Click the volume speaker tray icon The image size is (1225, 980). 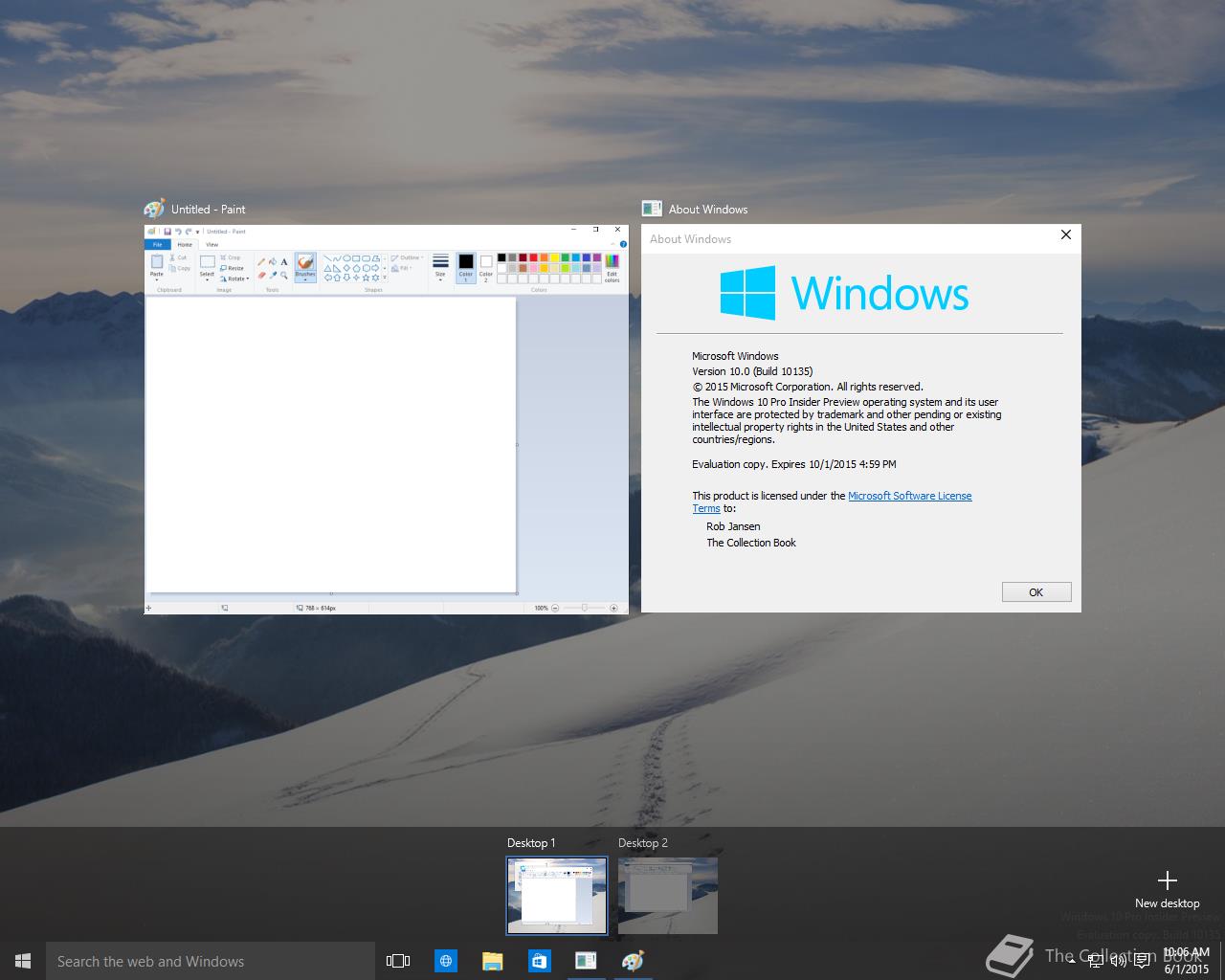click(1118, 961)
